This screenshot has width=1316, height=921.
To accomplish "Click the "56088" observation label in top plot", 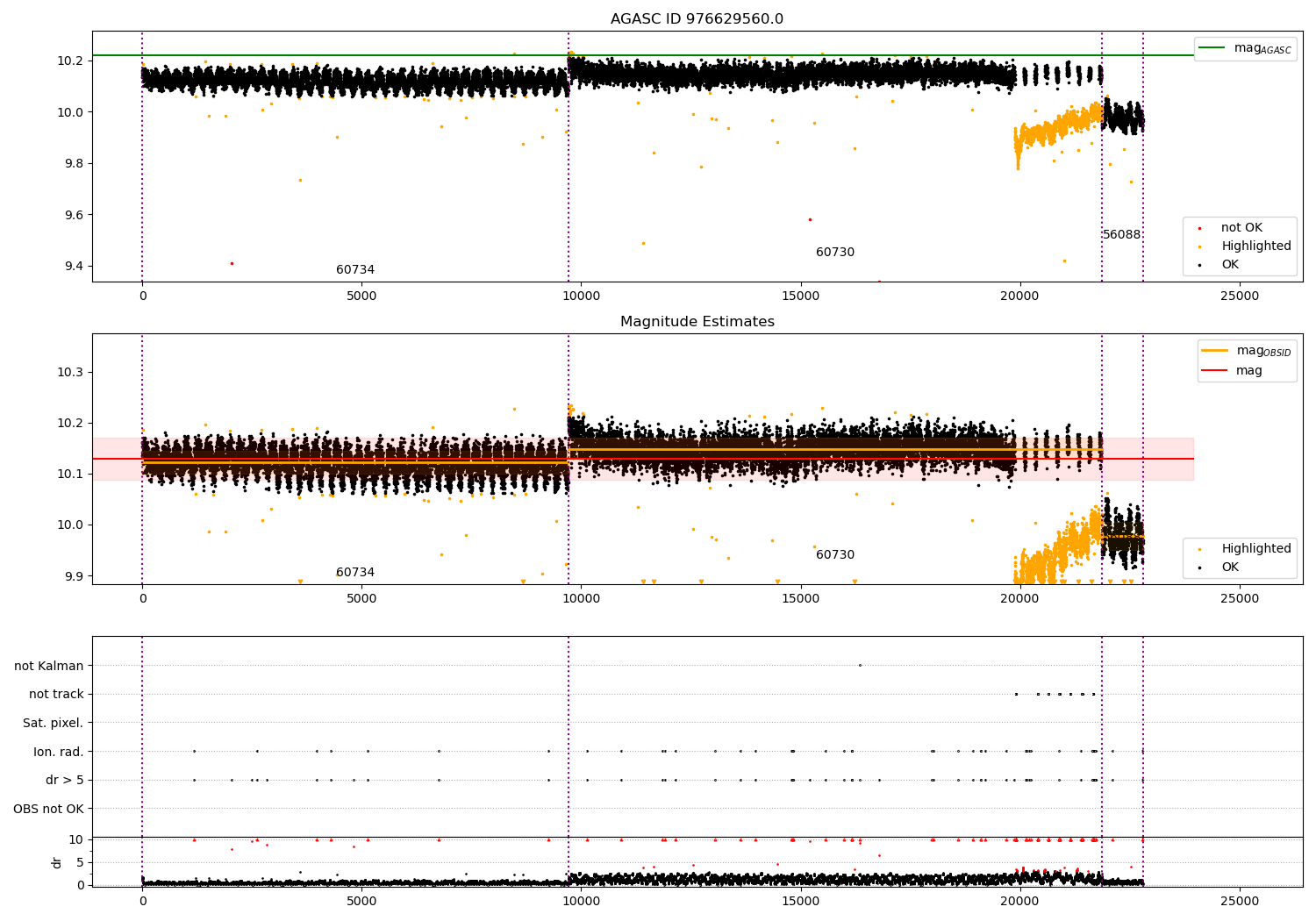I will point(1122,235).
